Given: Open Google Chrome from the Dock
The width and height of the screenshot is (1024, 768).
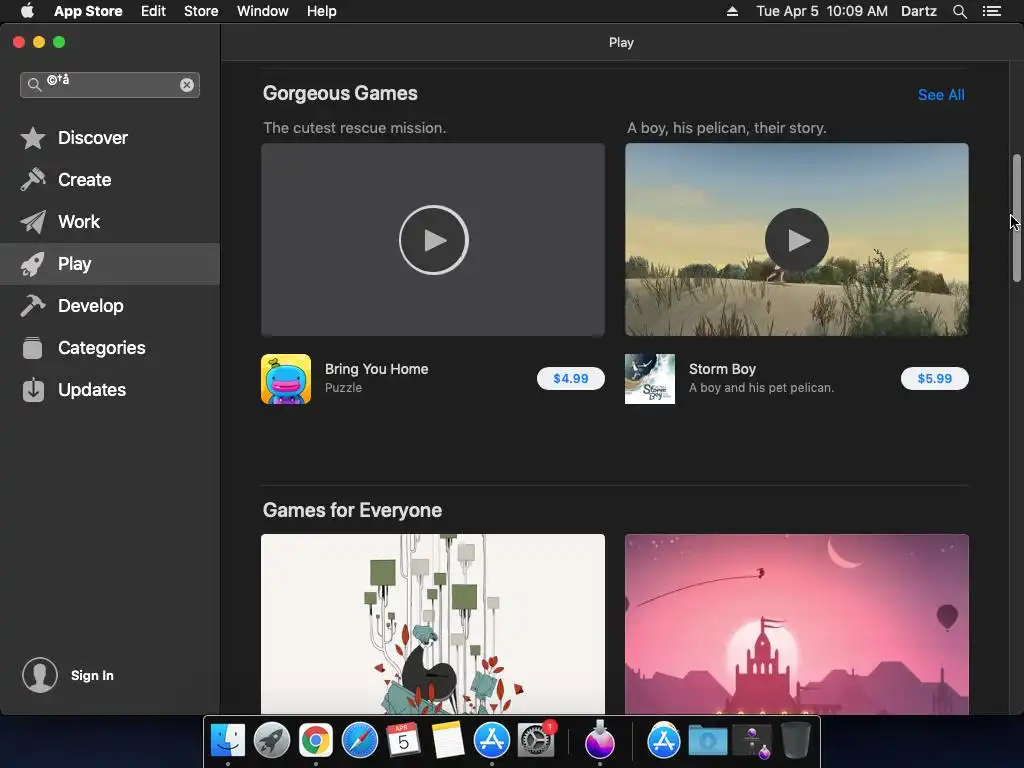Looking at the screenshot, I should click(x=316, y=741).
